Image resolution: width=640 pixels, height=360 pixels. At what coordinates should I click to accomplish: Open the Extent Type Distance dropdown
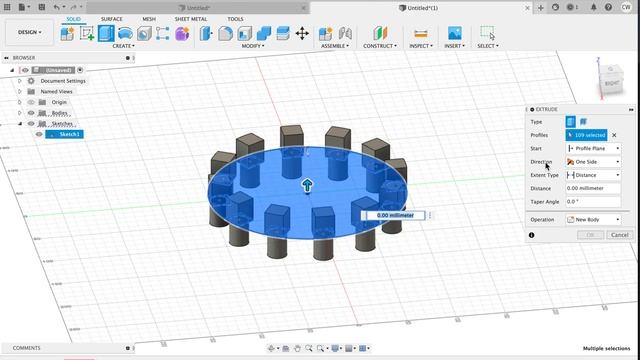(593, 175)
